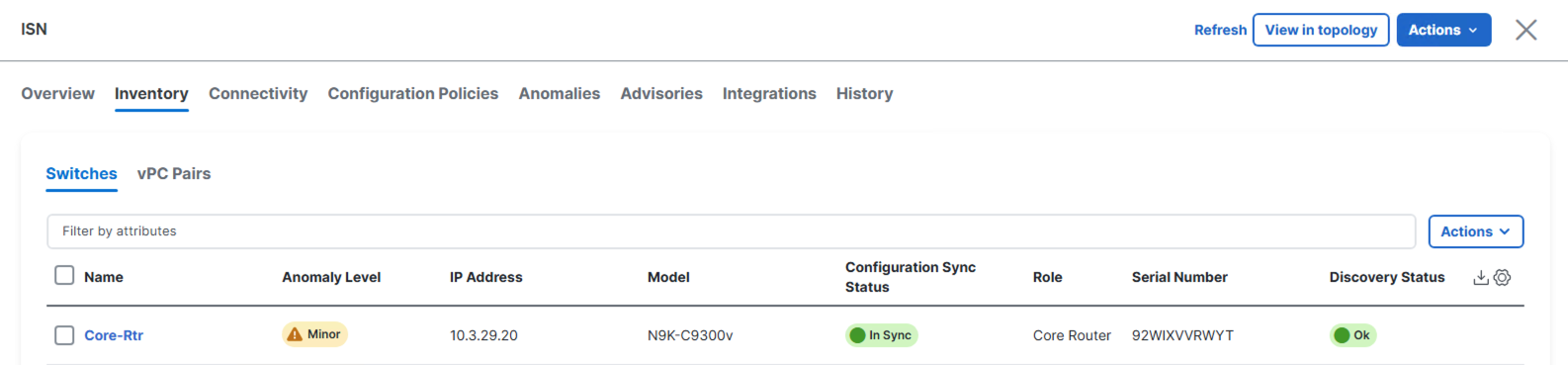
Task: Click View in topology button
Action: pos(1321,30)
